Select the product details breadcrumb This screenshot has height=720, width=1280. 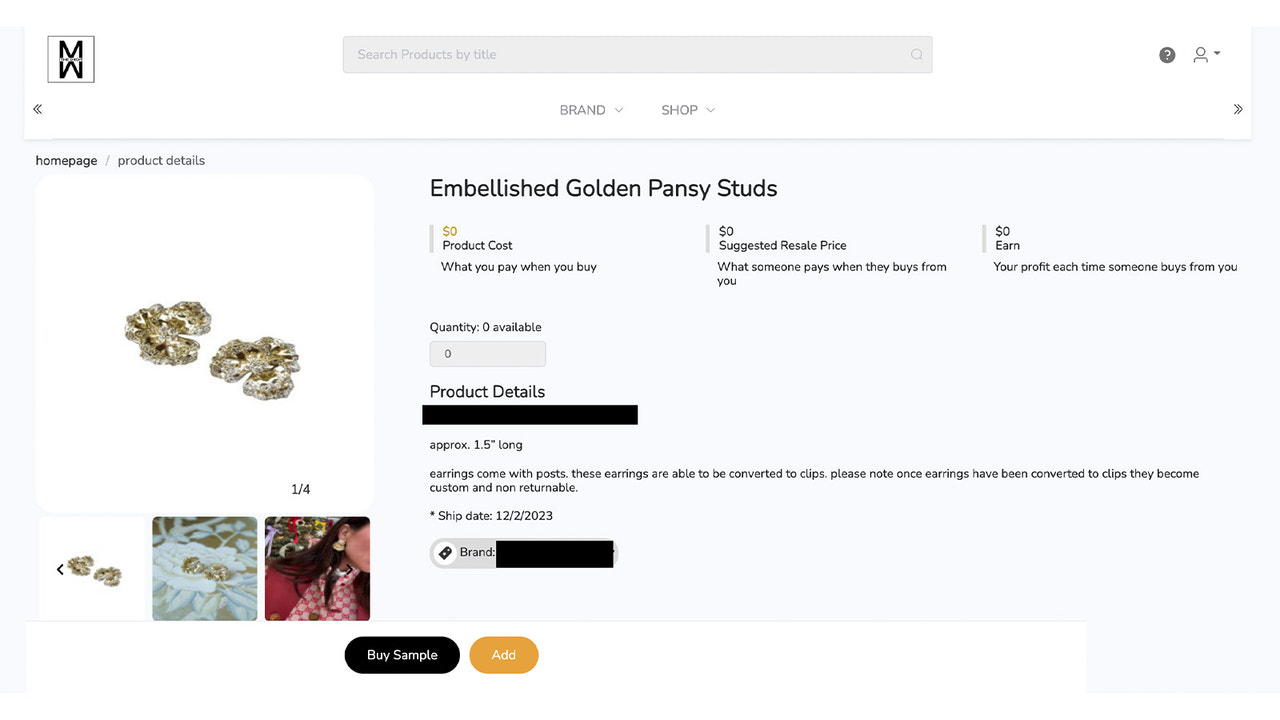click(161, 160)
